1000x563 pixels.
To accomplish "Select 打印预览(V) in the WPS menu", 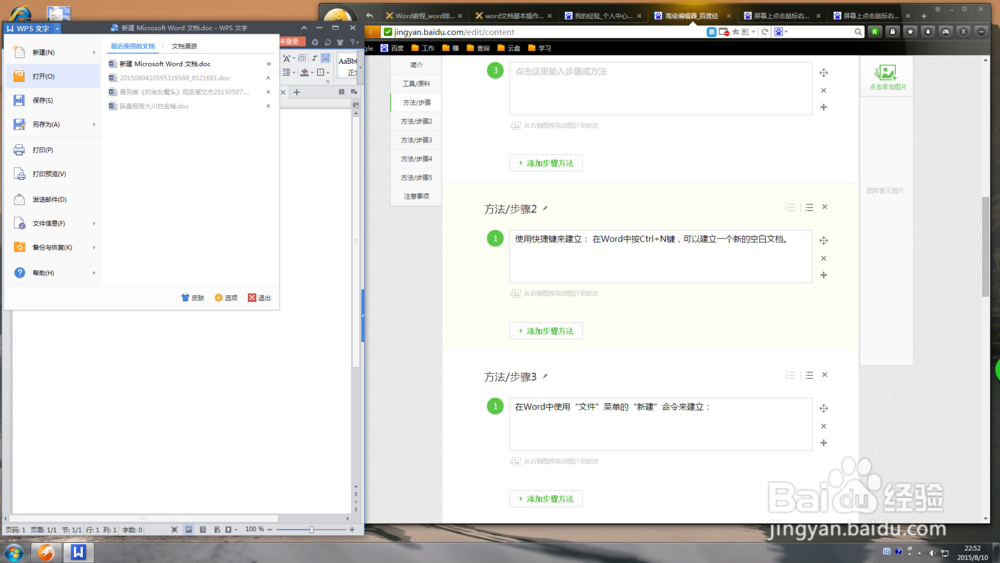I will tap(52, 173).
